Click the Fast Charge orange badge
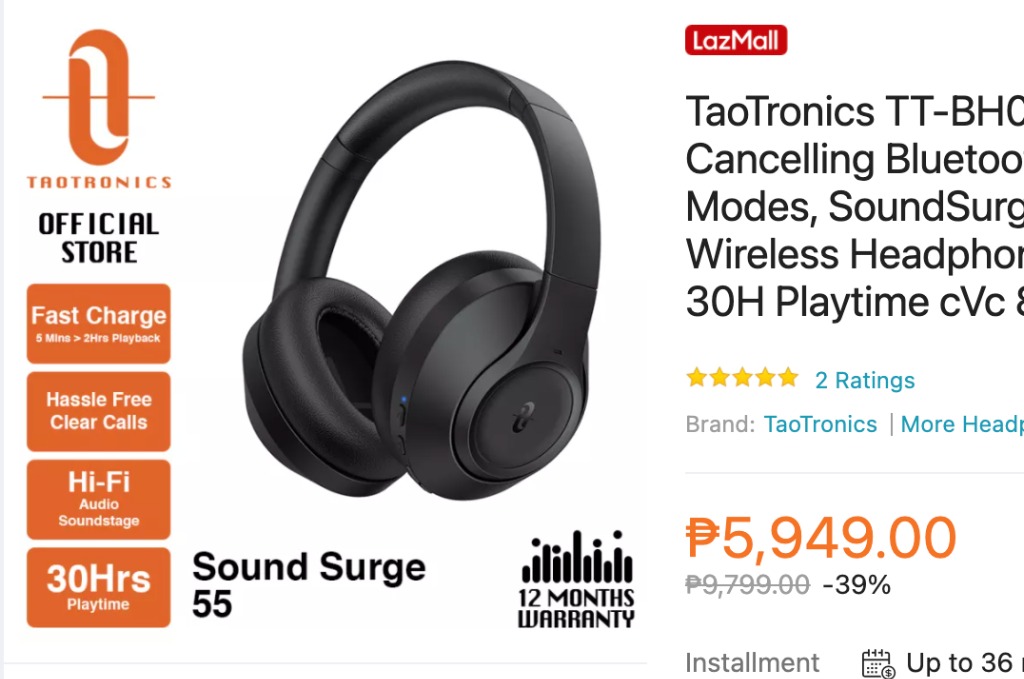 [99, 324]
